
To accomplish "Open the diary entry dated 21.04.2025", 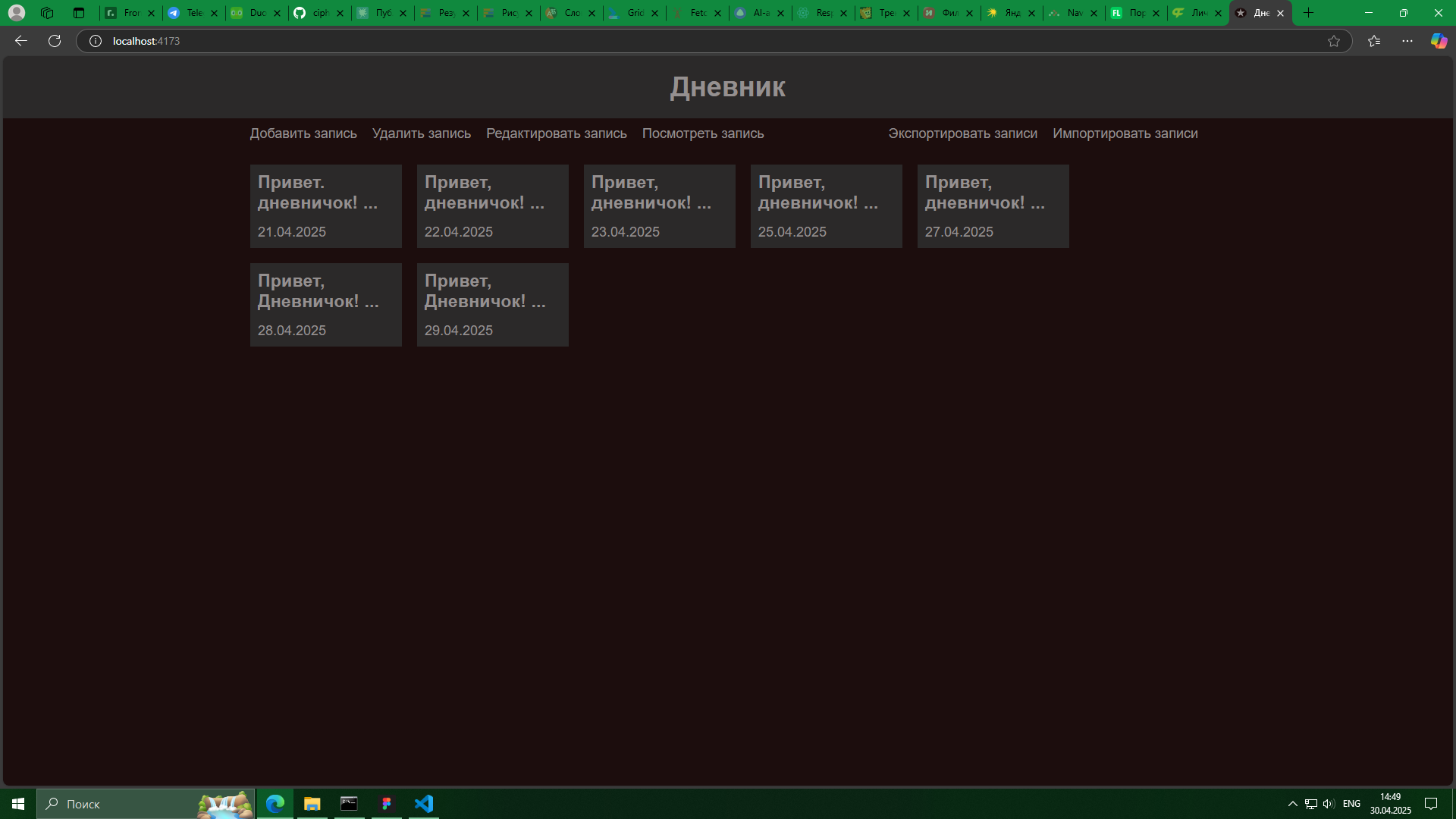I will 326,206.
